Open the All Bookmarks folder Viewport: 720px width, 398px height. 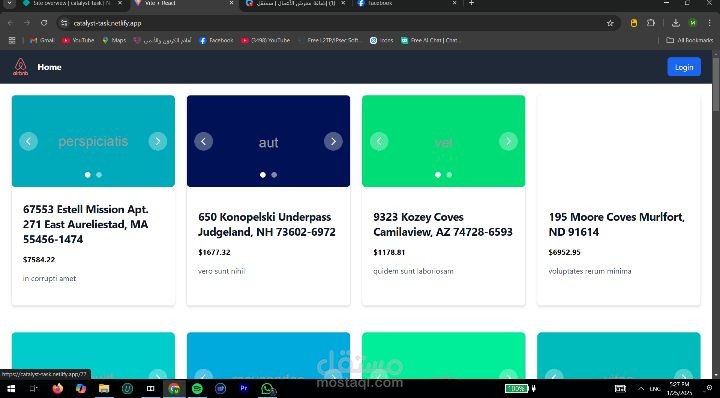(690, 40)
